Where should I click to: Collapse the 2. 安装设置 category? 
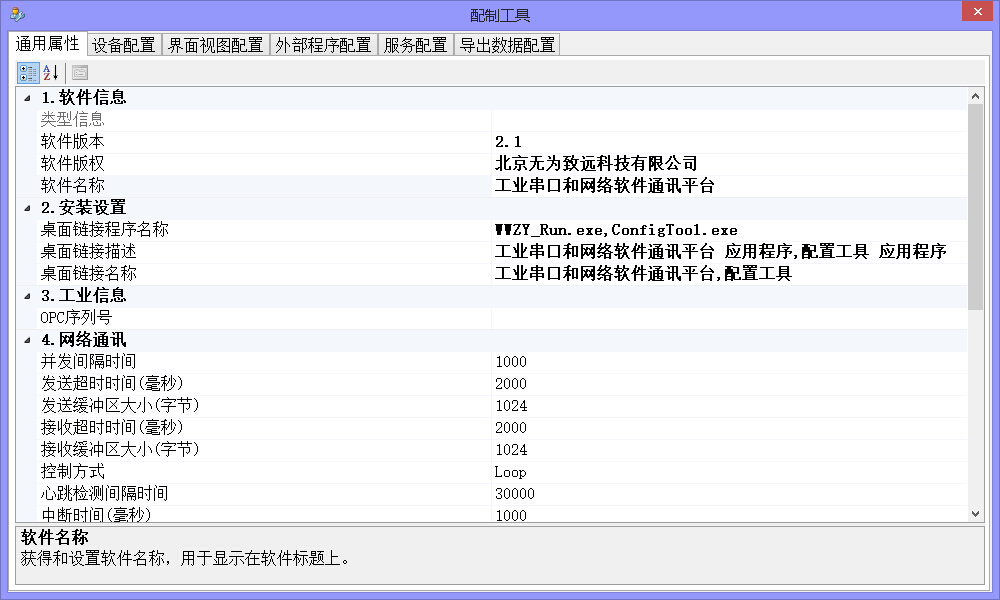click(x=27, y=208)
